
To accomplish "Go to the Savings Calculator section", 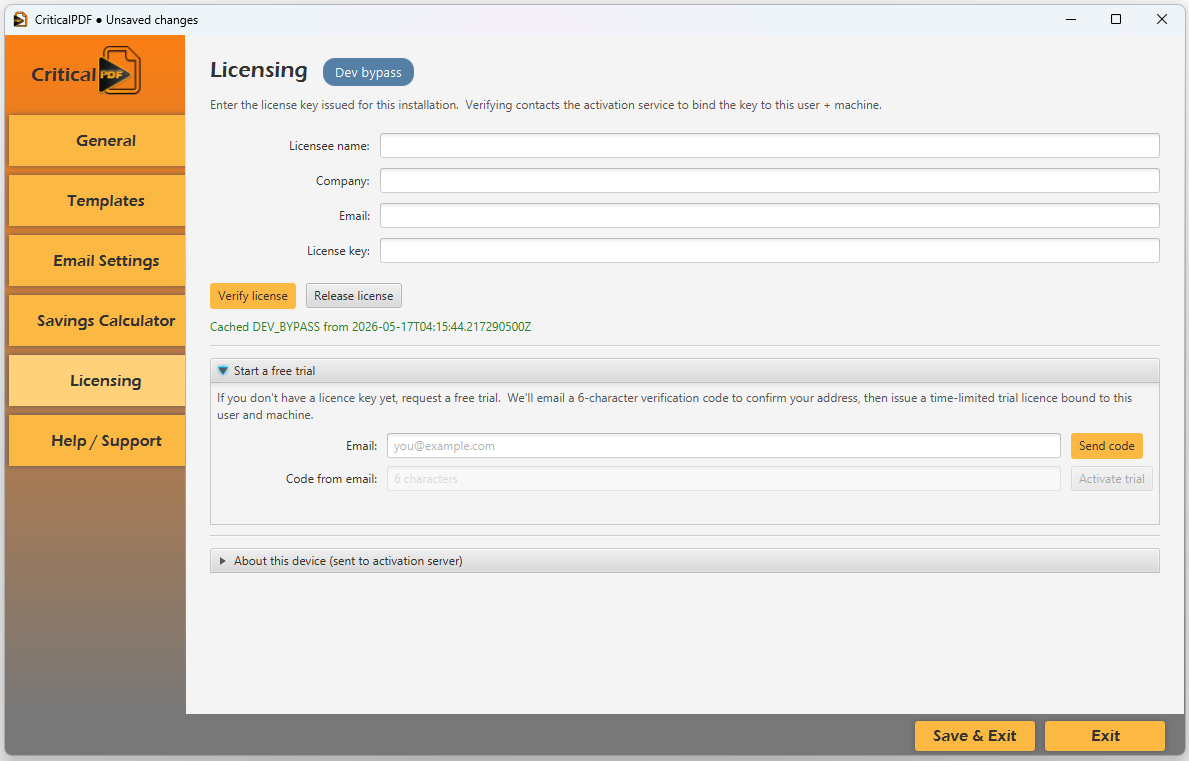I will coord(96,320).
